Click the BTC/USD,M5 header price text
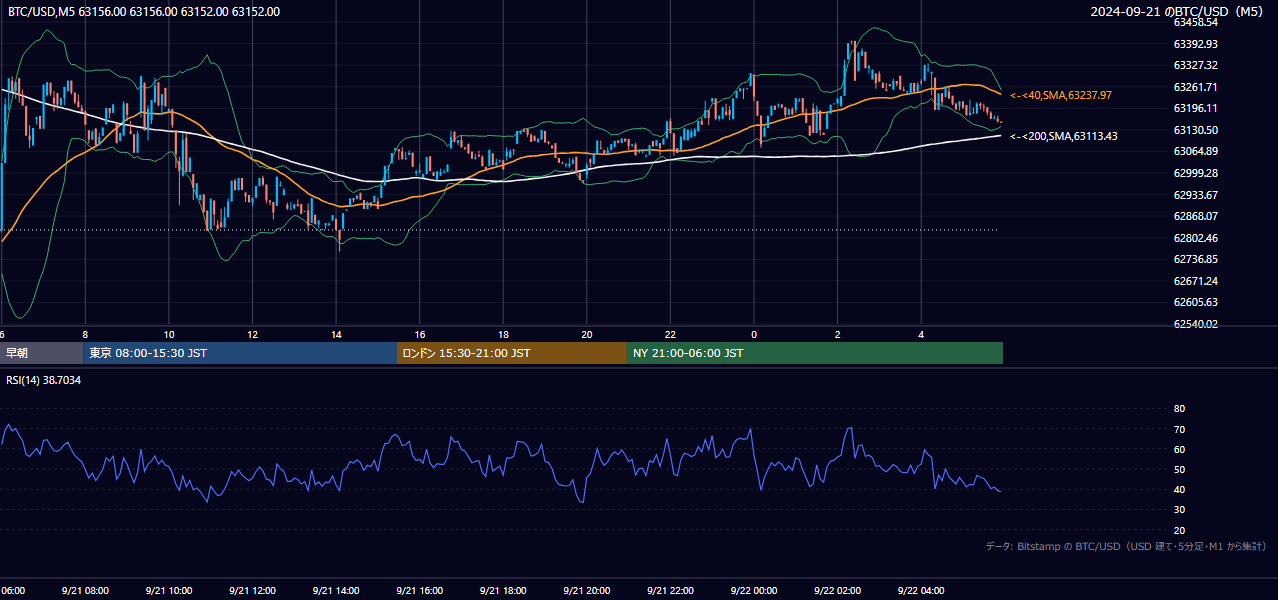This screenshot has height=600, width=1278. [143, 12]
